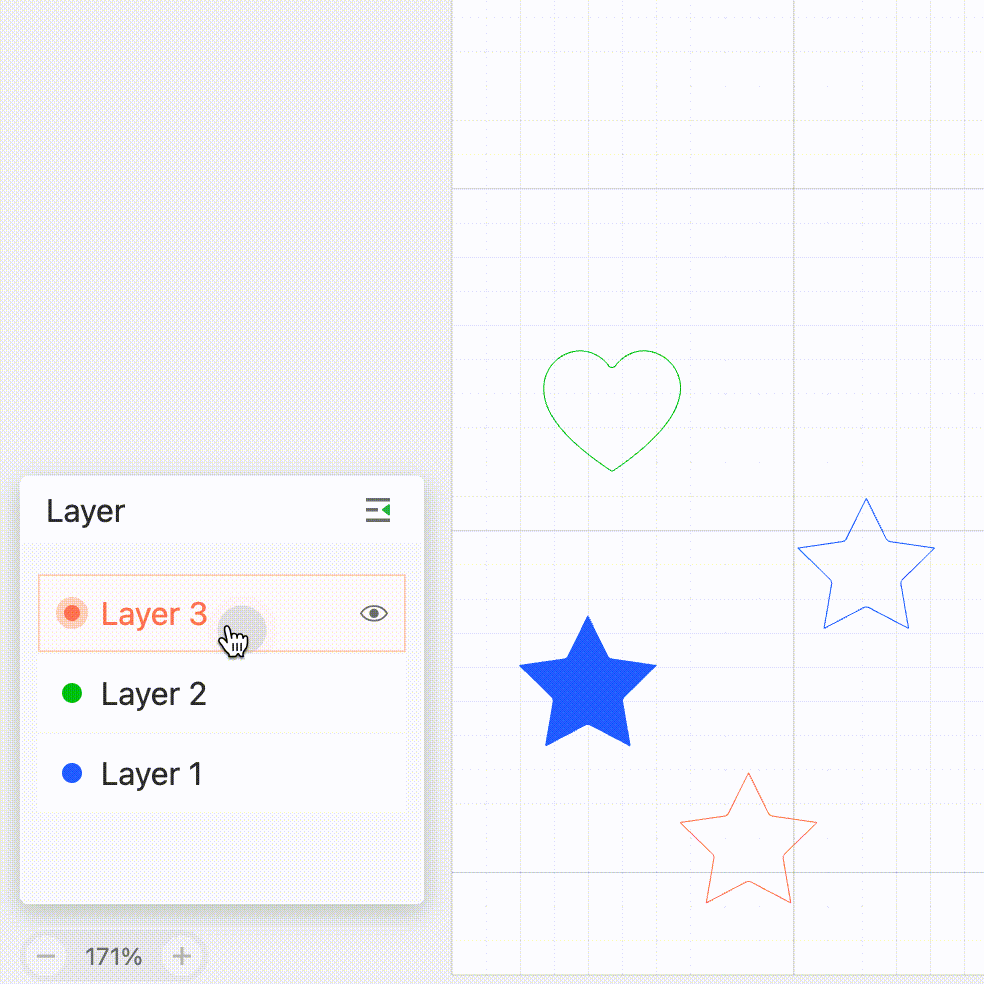Toggle visibility of Layer 3 via eye icon

click(x=374, y=613)
